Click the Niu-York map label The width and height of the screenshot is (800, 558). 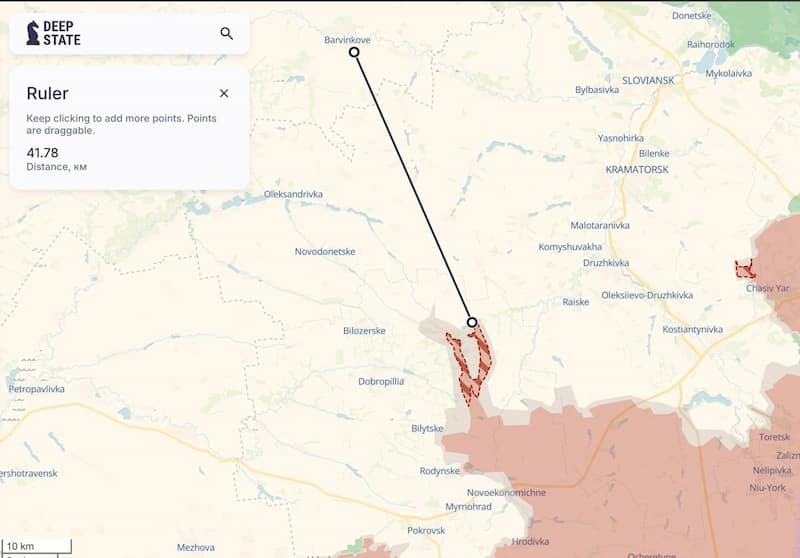click(x=767, y=488)
